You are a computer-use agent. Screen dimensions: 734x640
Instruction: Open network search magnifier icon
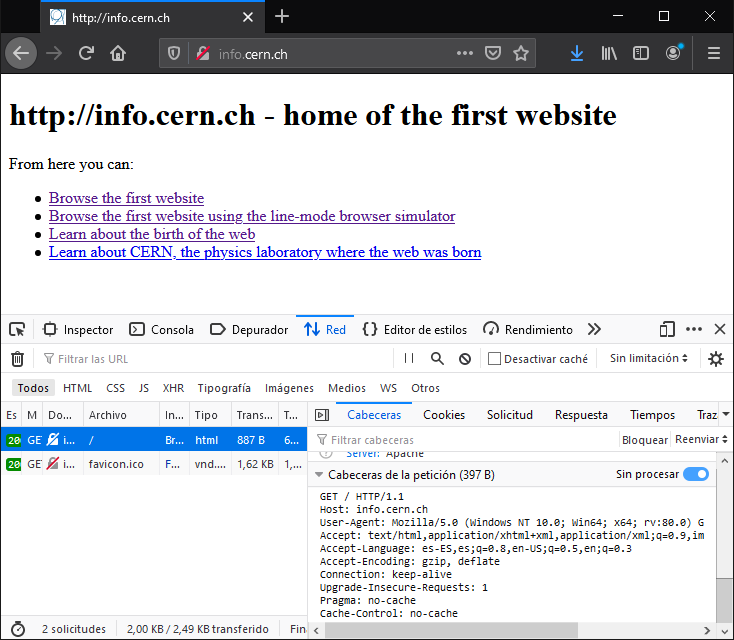[437, 359]
